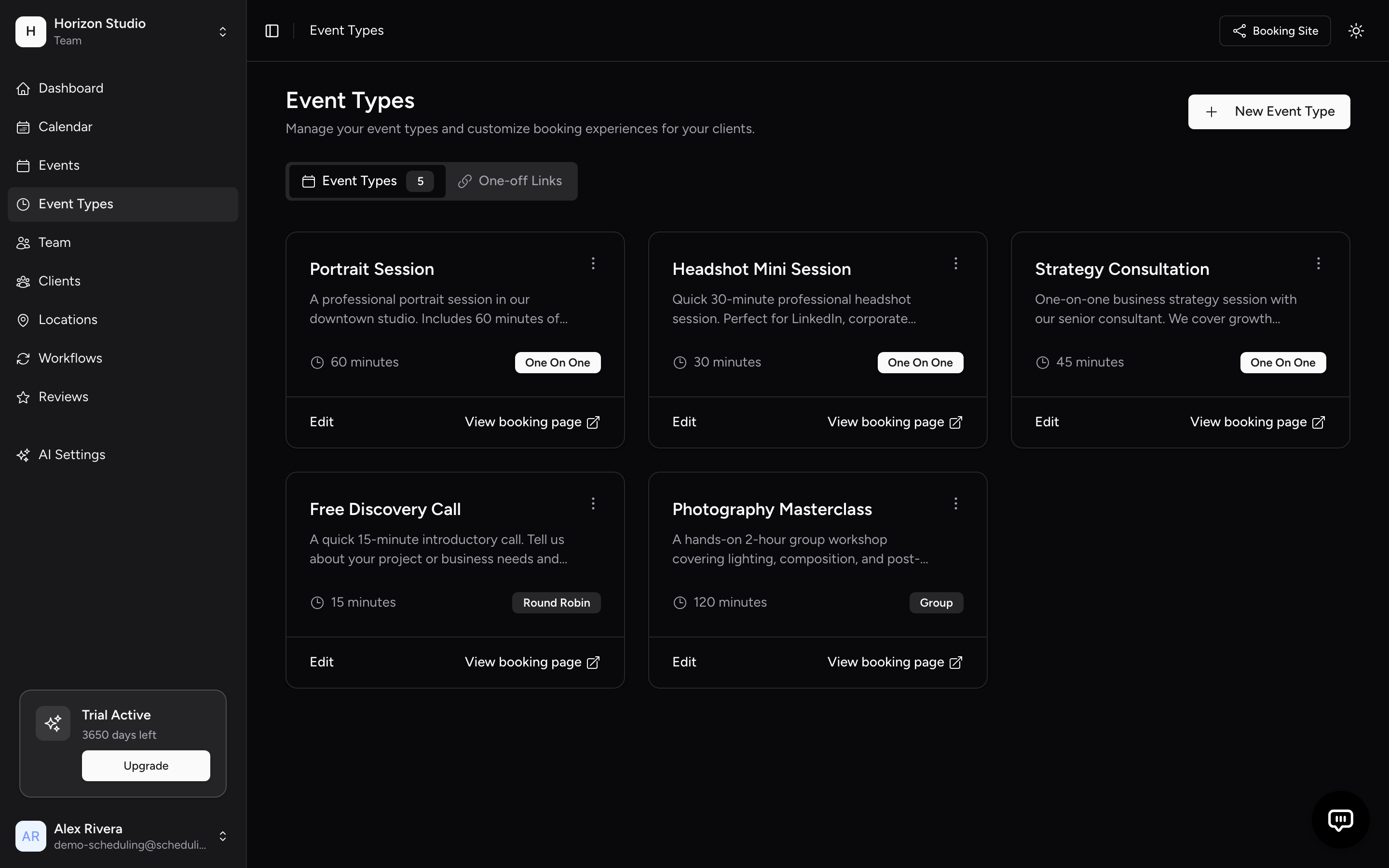Click the Upgrade button
Screen dimensions: 1389x868
tap(146, 766)
